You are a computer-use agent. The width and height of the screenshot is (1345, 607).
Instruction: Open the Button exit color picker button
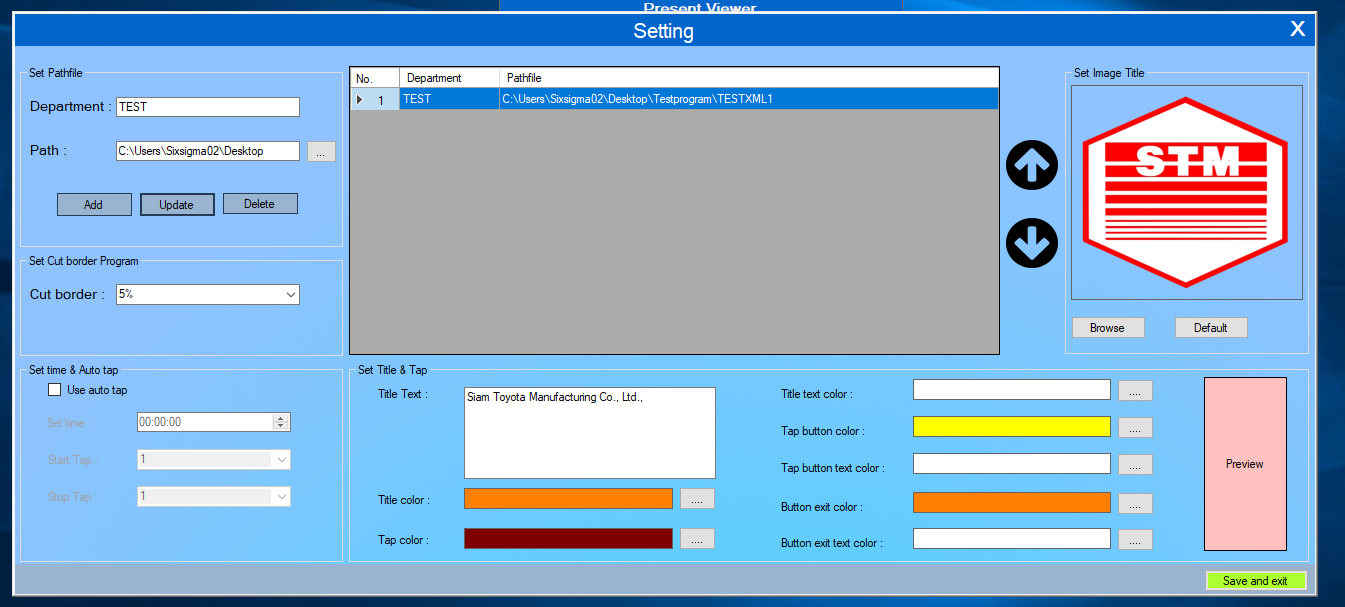(1135, 504)
